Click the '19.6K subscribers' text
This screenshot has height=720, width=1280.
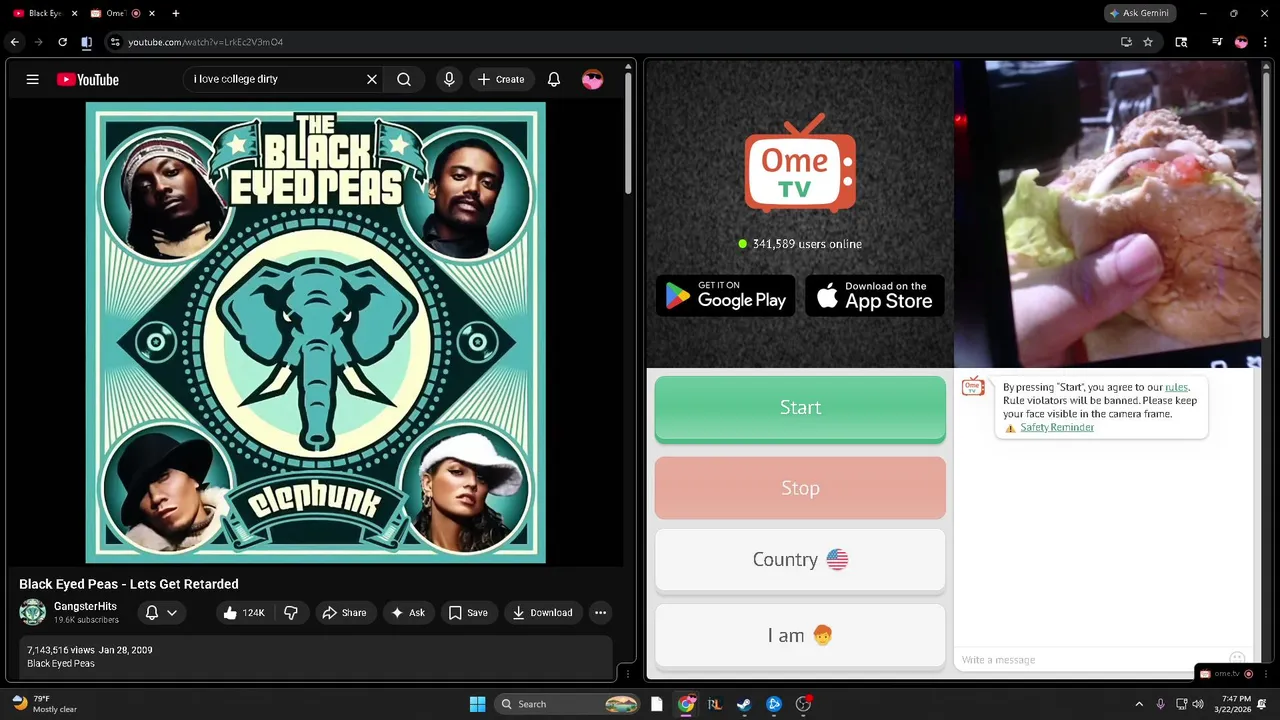click(x=86, y=620)
